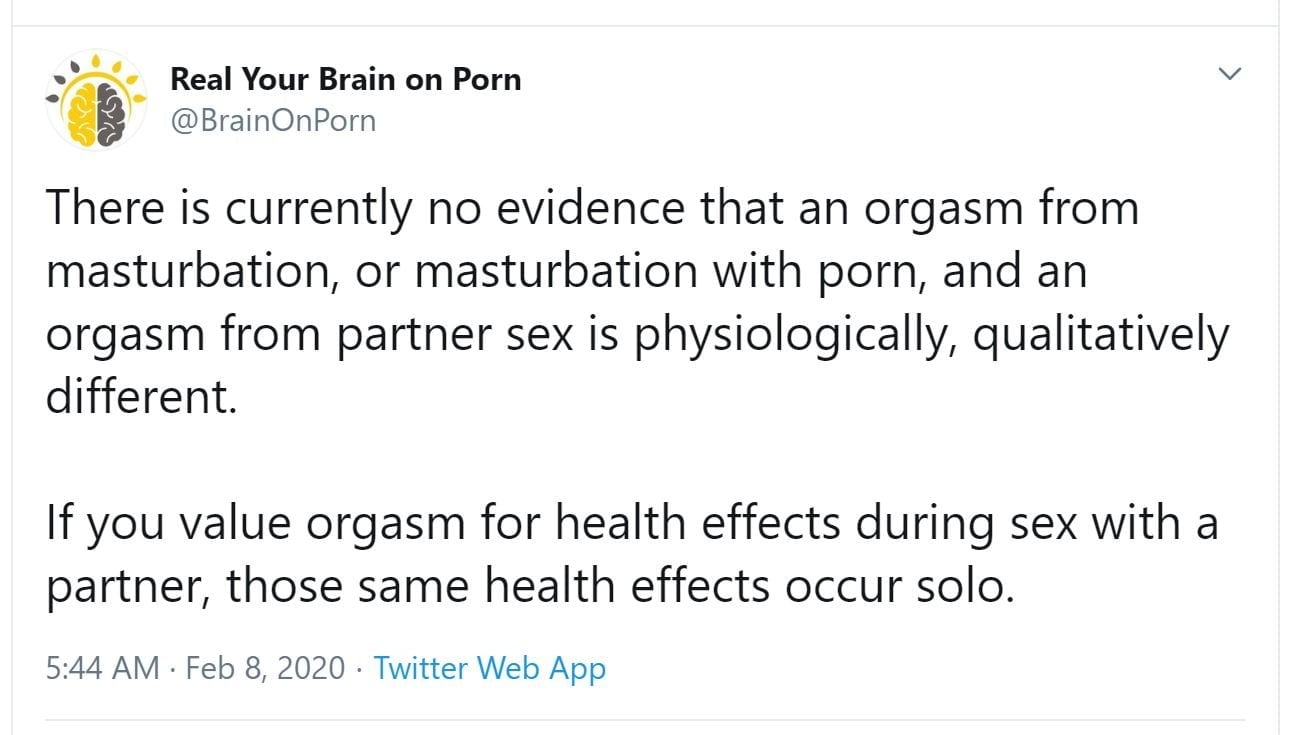Open the Twitter Web App source link
This screenshot has height=735, width=1293.
[x=489, y=667]
